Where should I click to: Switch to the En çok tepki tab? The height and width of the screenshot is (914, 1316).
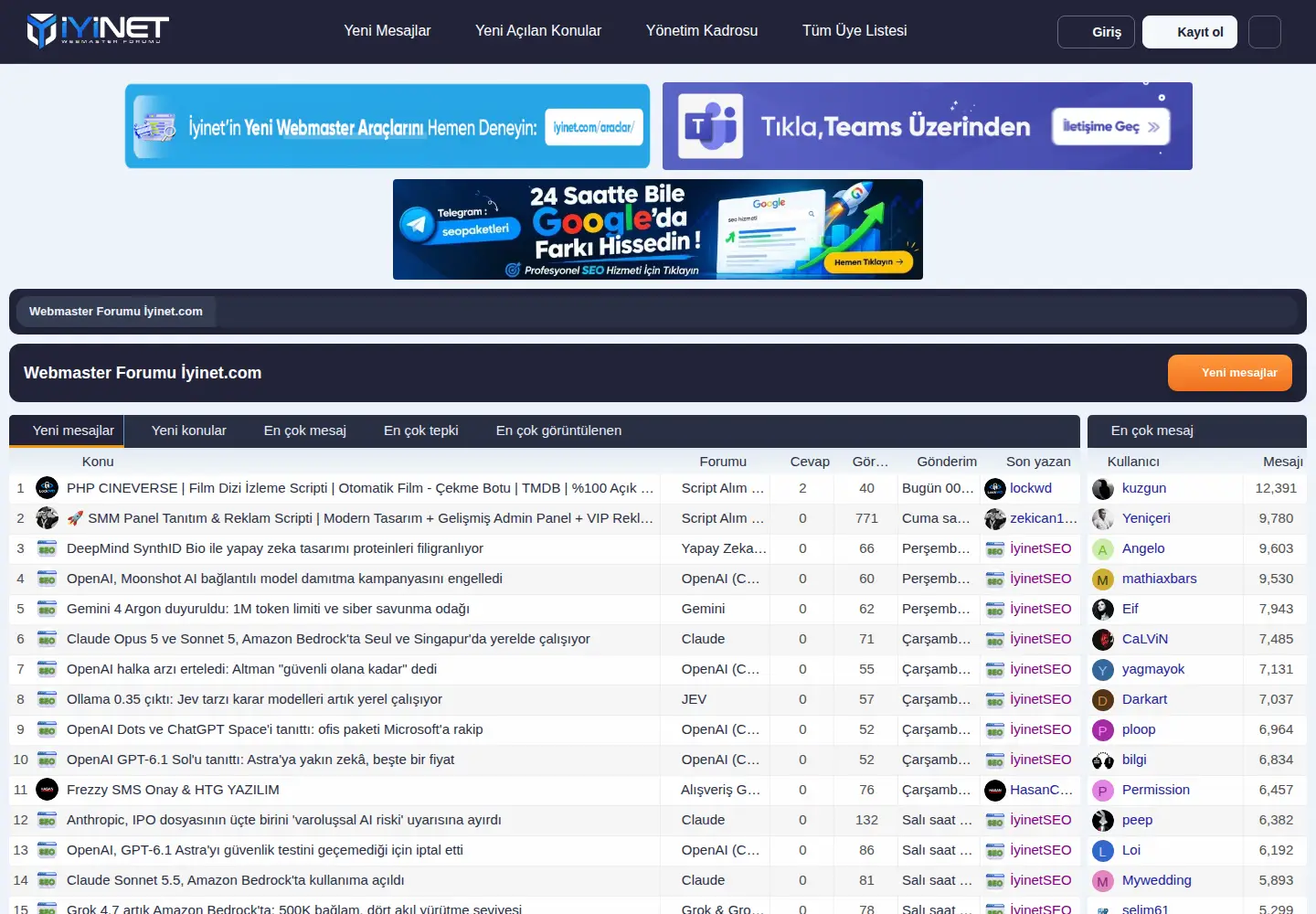[x=421, y=430]
